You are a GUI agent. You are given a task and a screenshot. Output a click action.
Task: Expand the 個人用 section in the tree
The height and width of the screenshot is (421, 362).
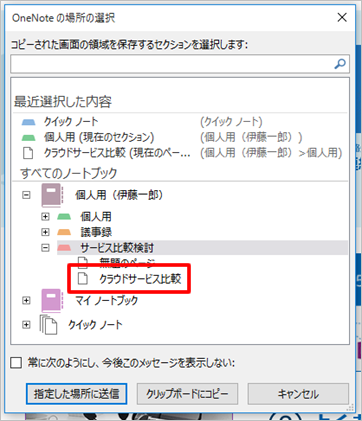(45, 217)
